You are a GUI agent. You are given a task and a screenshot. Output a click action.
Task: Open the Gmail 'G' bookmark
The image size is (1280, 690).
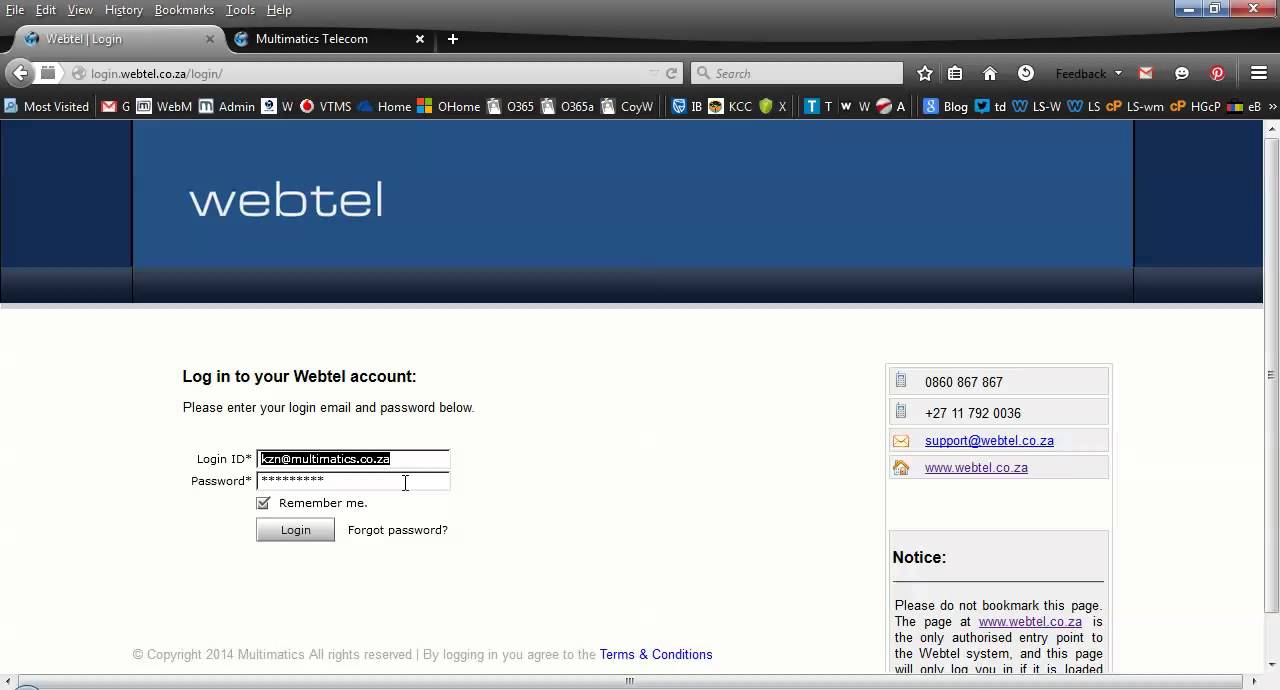click(x=116, y=106)
